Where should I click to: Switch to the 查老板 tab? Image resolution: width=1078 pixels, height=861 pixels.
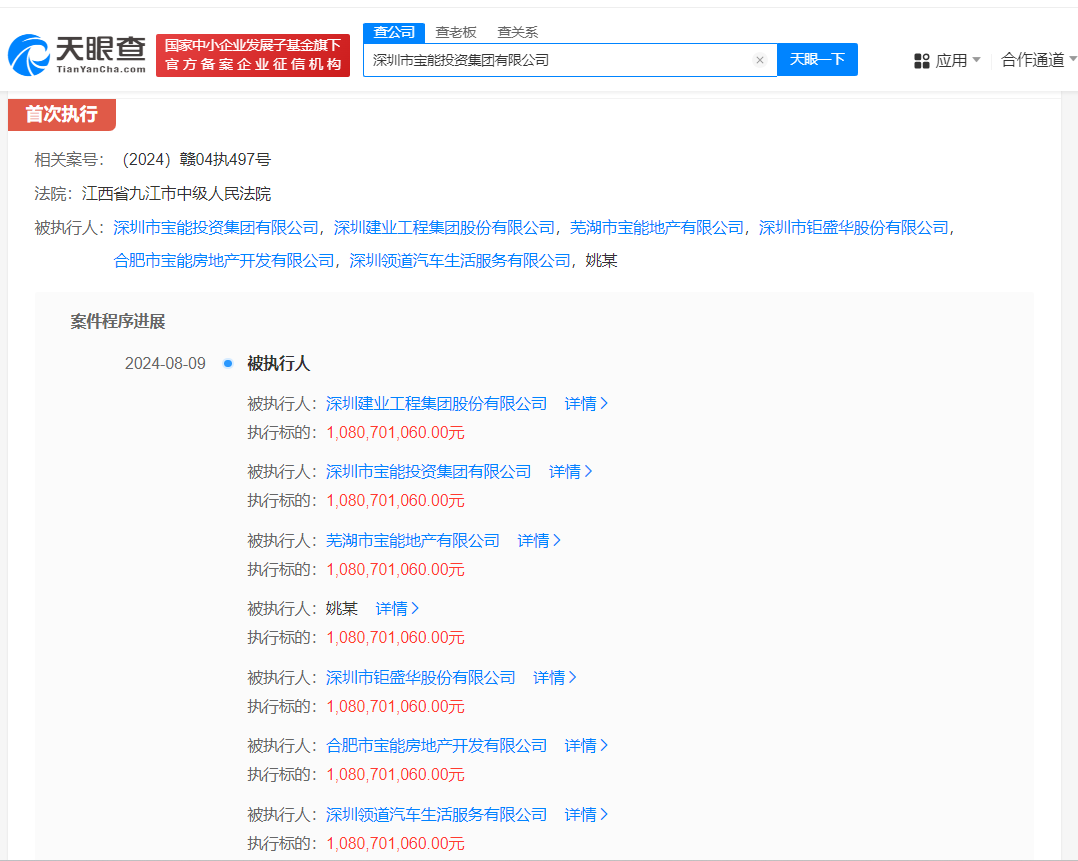pos(455,32)
